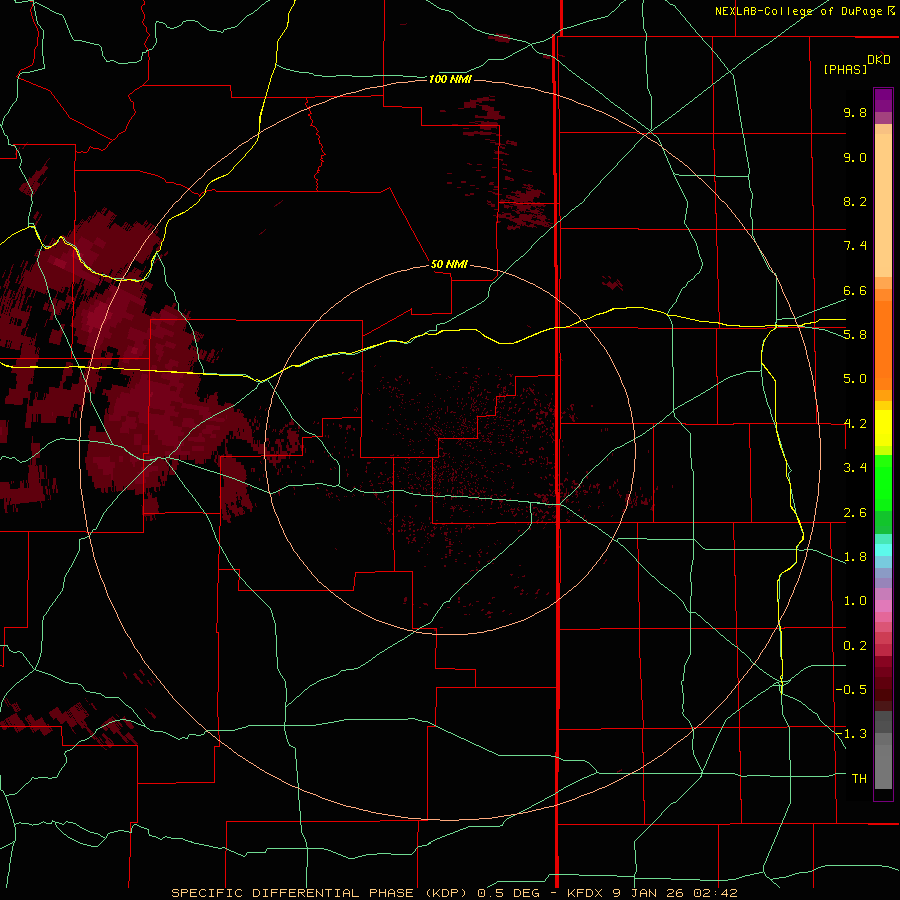Click the 6.6 scale value
The image size is (900, 900).
pyautogui.click(x=855, y=290)
